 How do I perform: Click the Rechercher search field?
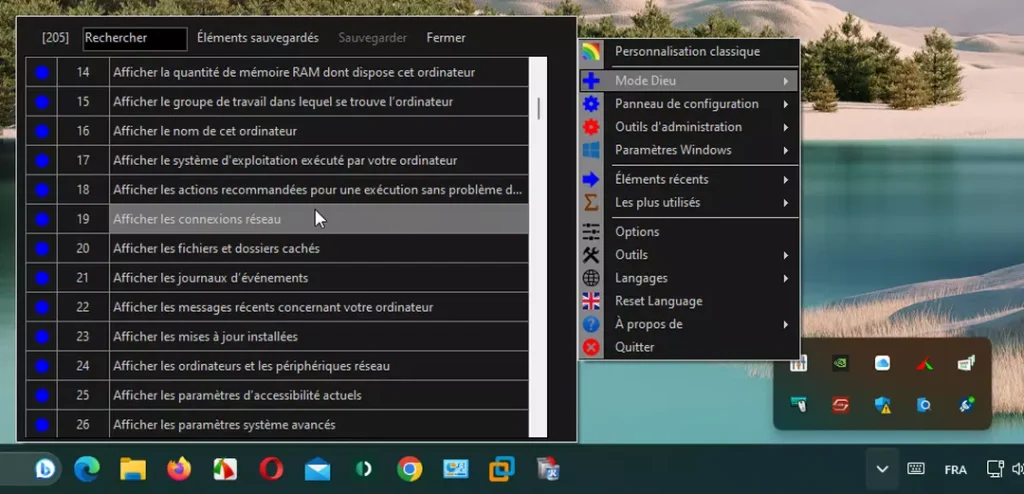tap(135, 39)
